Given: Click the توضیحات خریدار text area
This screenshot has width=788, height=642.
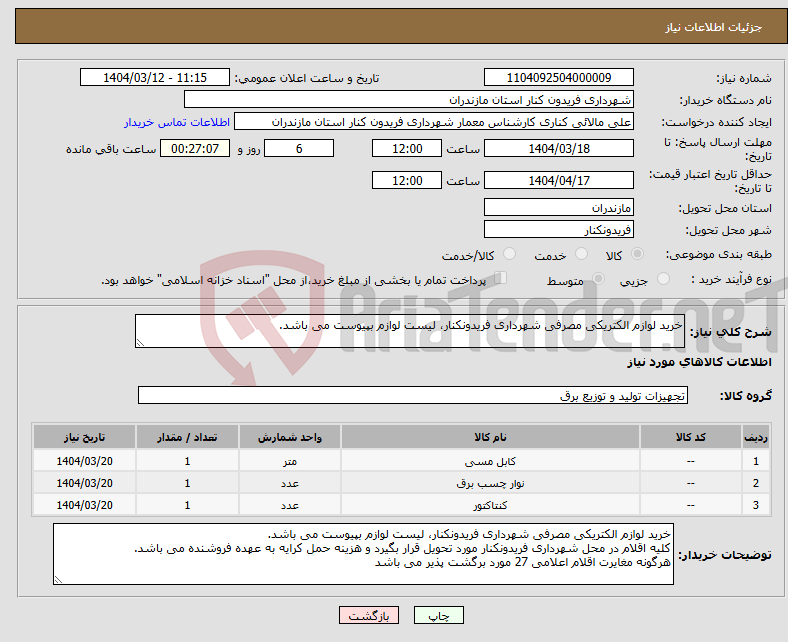Looking at the screenshot, I should [x=363, y=554].
